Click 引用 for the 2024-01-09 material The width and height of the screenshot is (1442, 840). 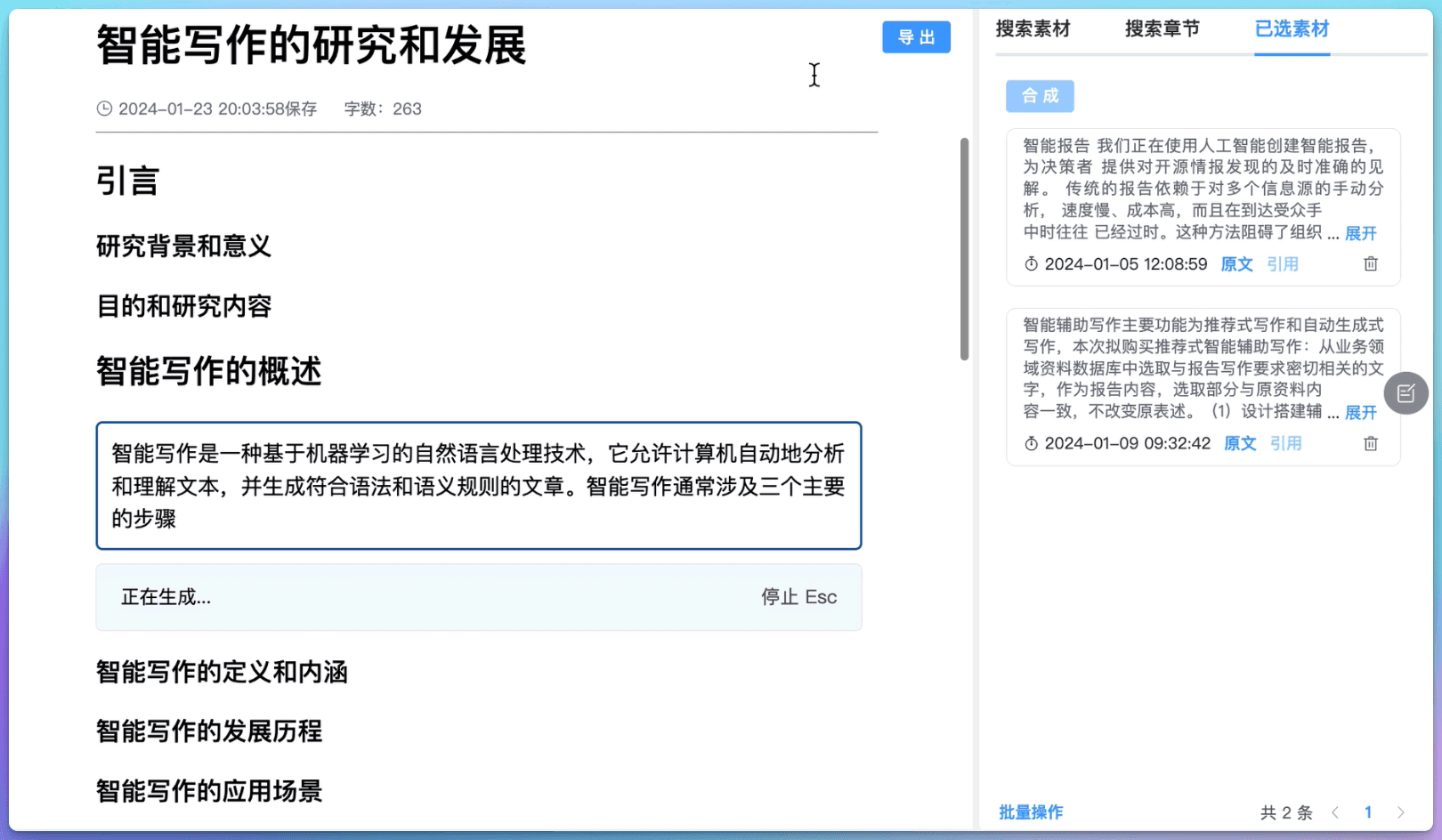[x=1285, y=443]
